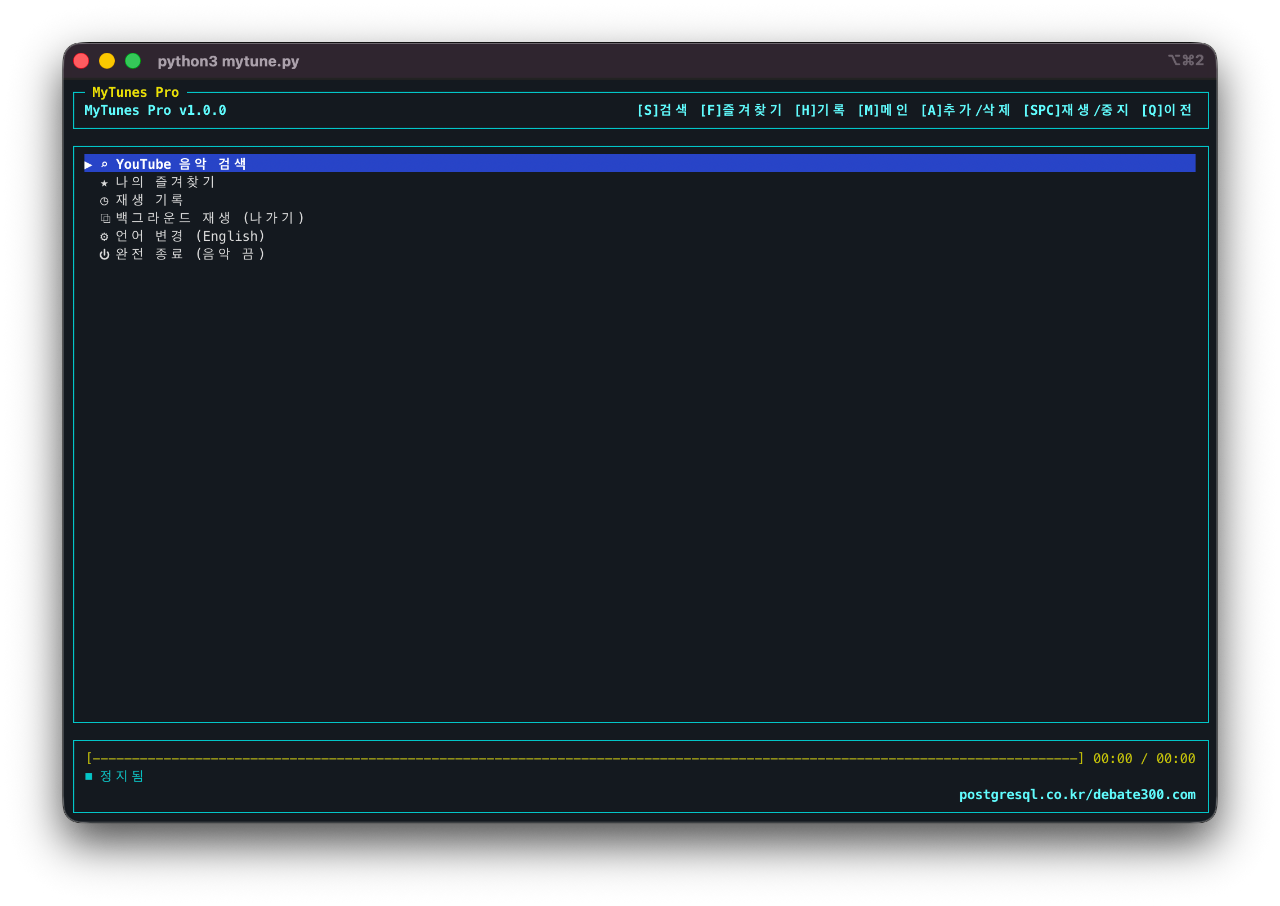This screenshot has width=1280, height=906.
Task: Click the ▶ arrow on the highlighted row
Action: click(x=88, y=164)
